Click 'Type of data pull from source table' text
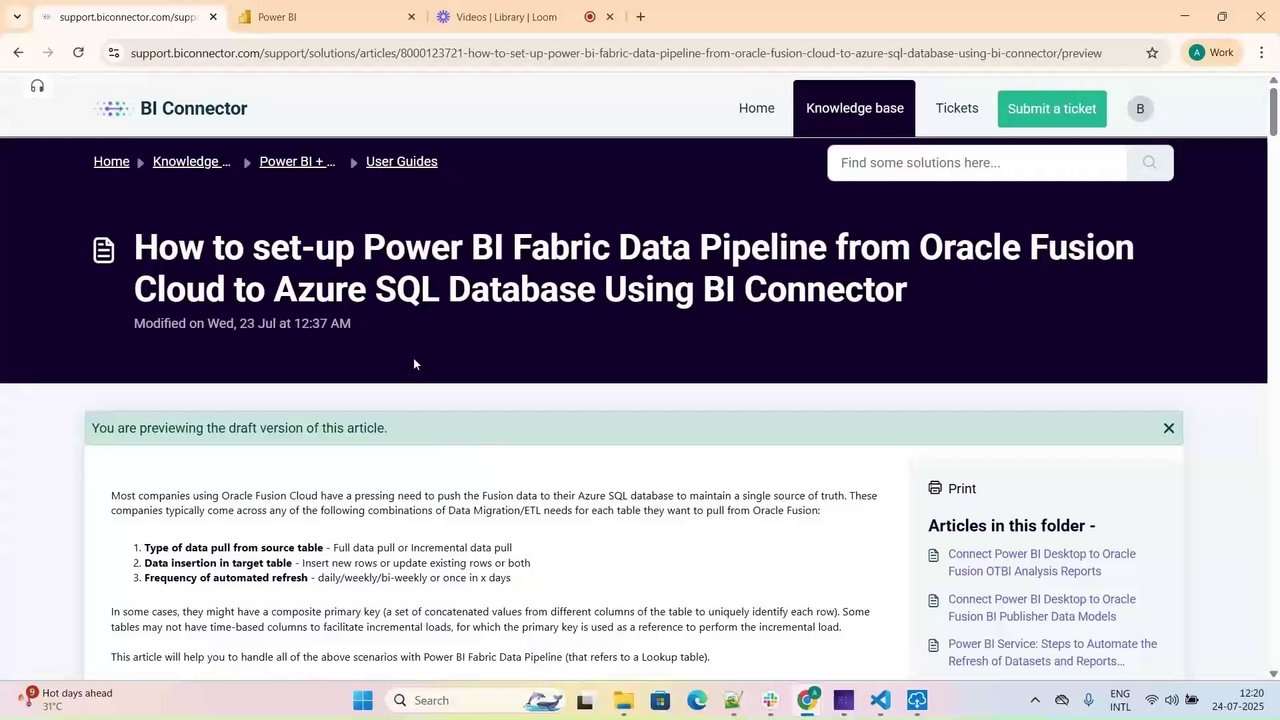The width and height of the screenshot is (1280, 720). 233,548
